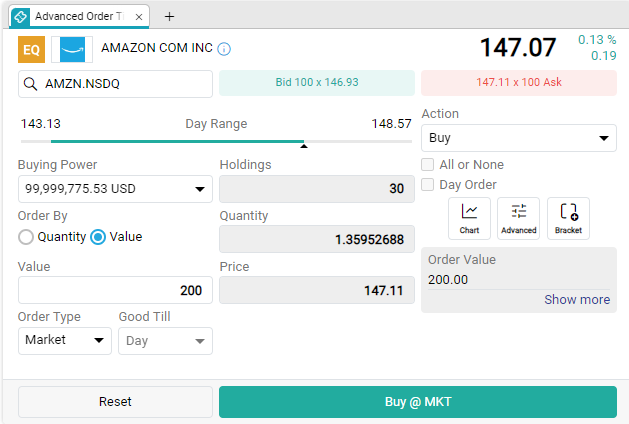Viewport: 629px width, 424px height.
Task: Submit the Buy @ MKT order
Action: pos(418,402)
